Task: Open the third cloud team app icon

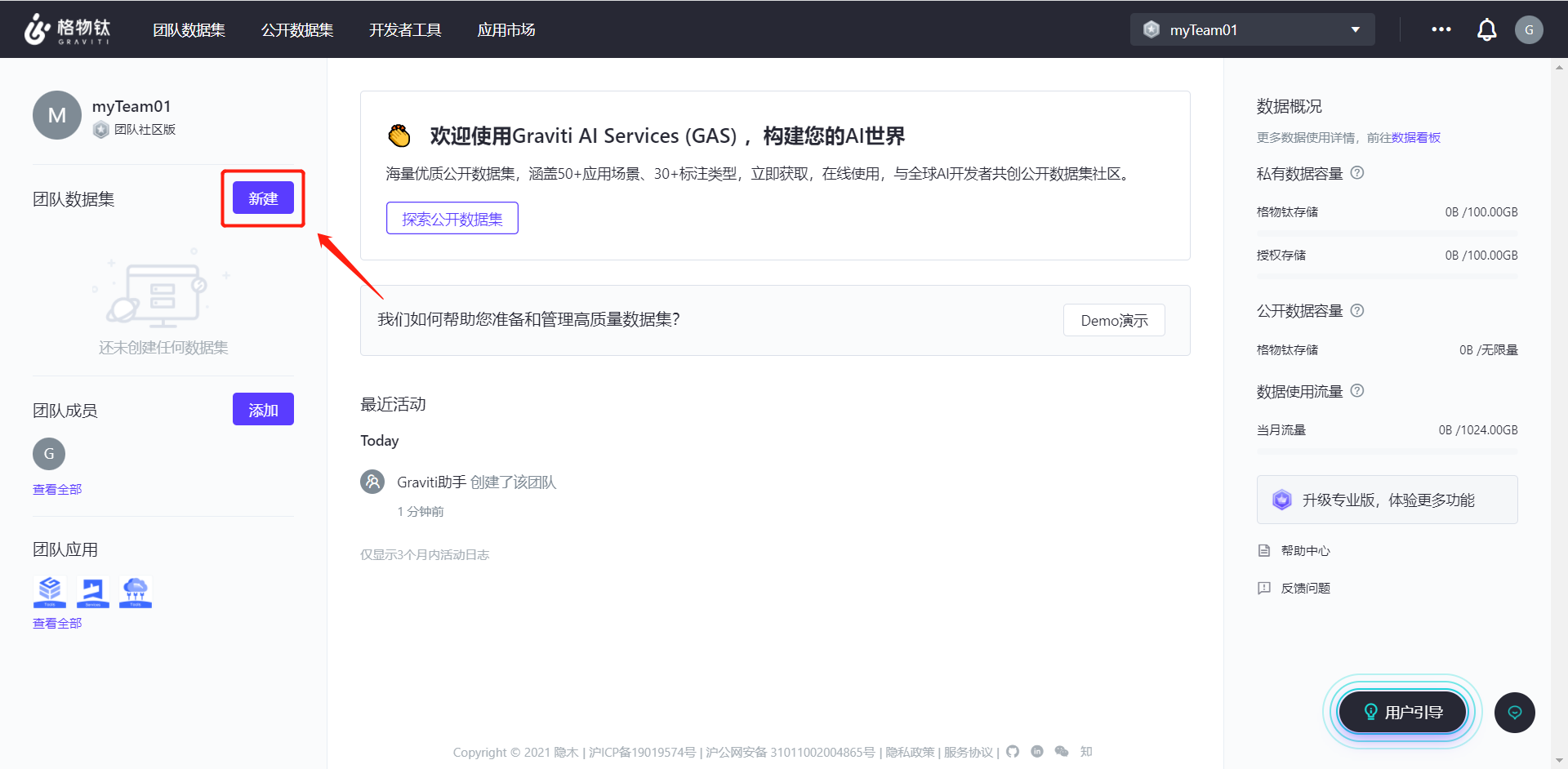Action: tap(136, 592)
